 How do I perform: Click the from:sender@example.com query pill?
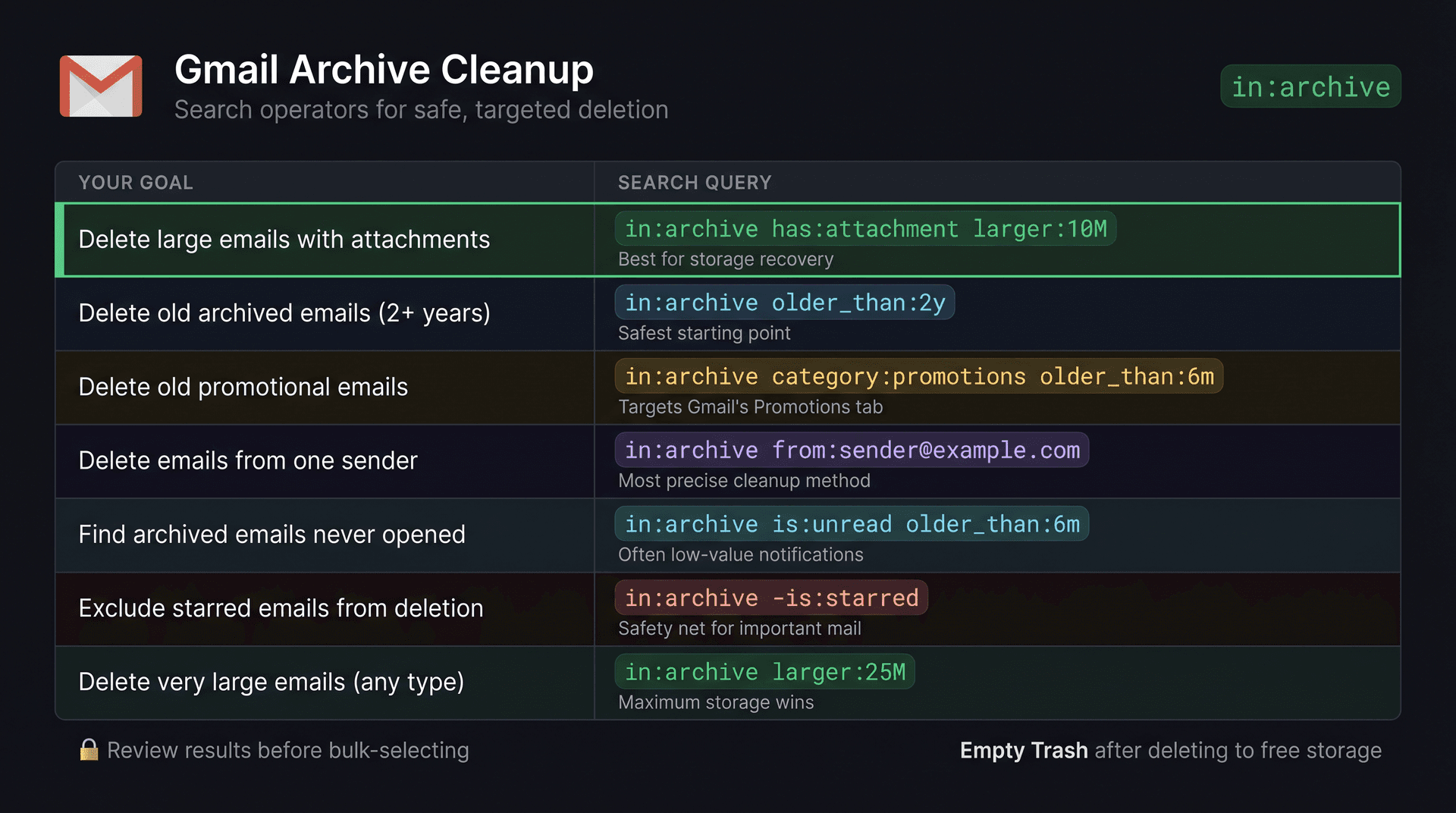(851, 450)
